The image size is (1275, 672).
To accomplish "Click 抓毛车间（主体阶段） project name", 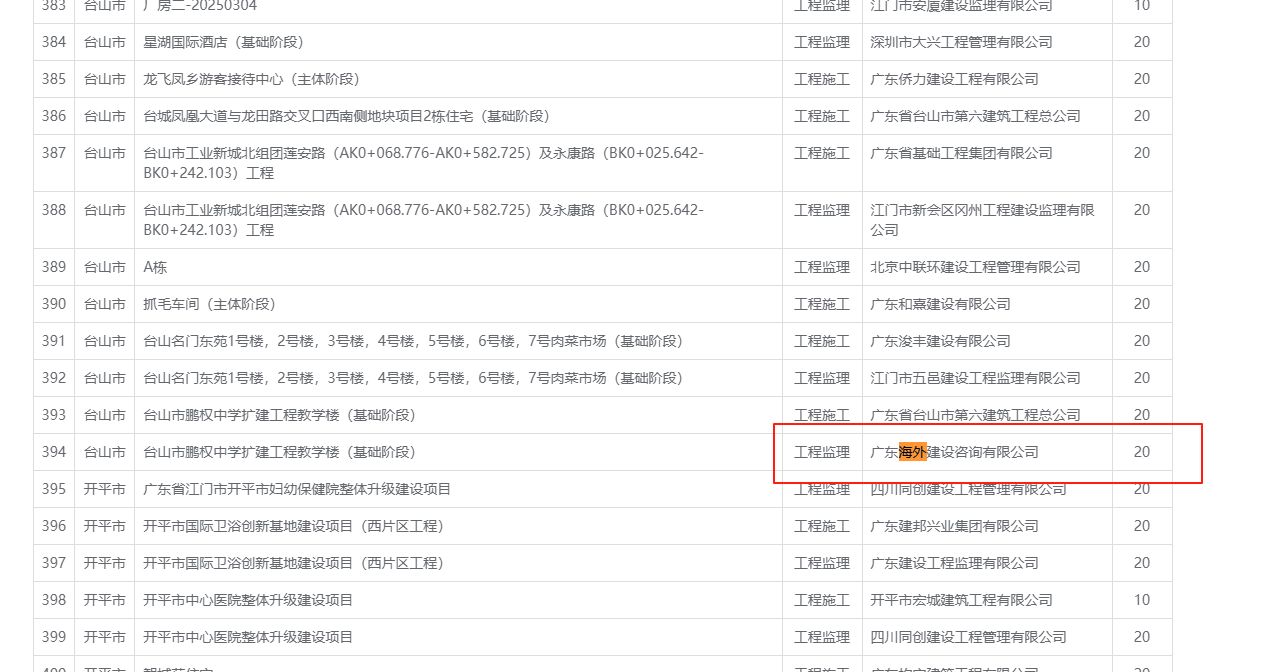I will pos(209,304).
